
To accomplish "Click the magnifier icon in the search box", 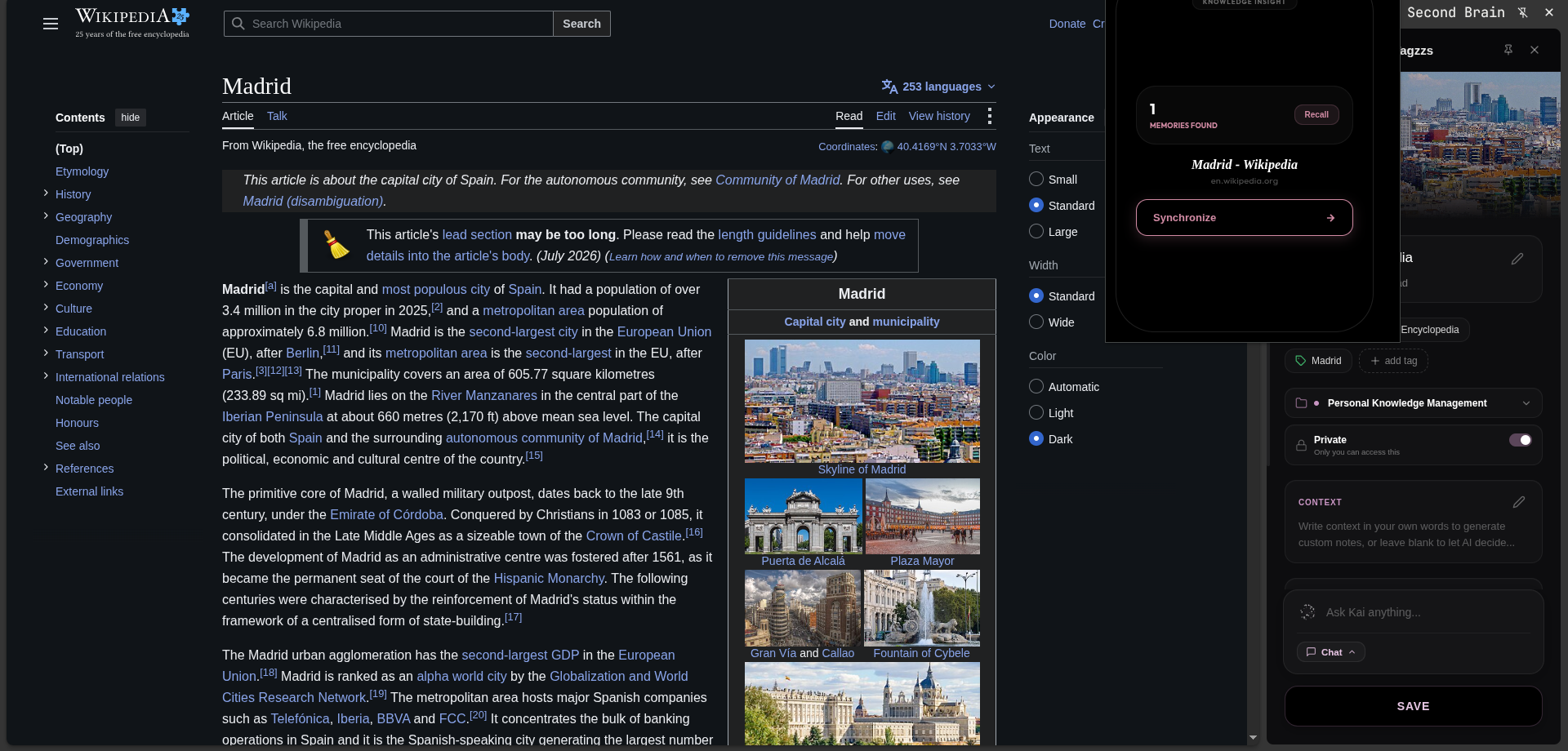I will pos(238,24).
